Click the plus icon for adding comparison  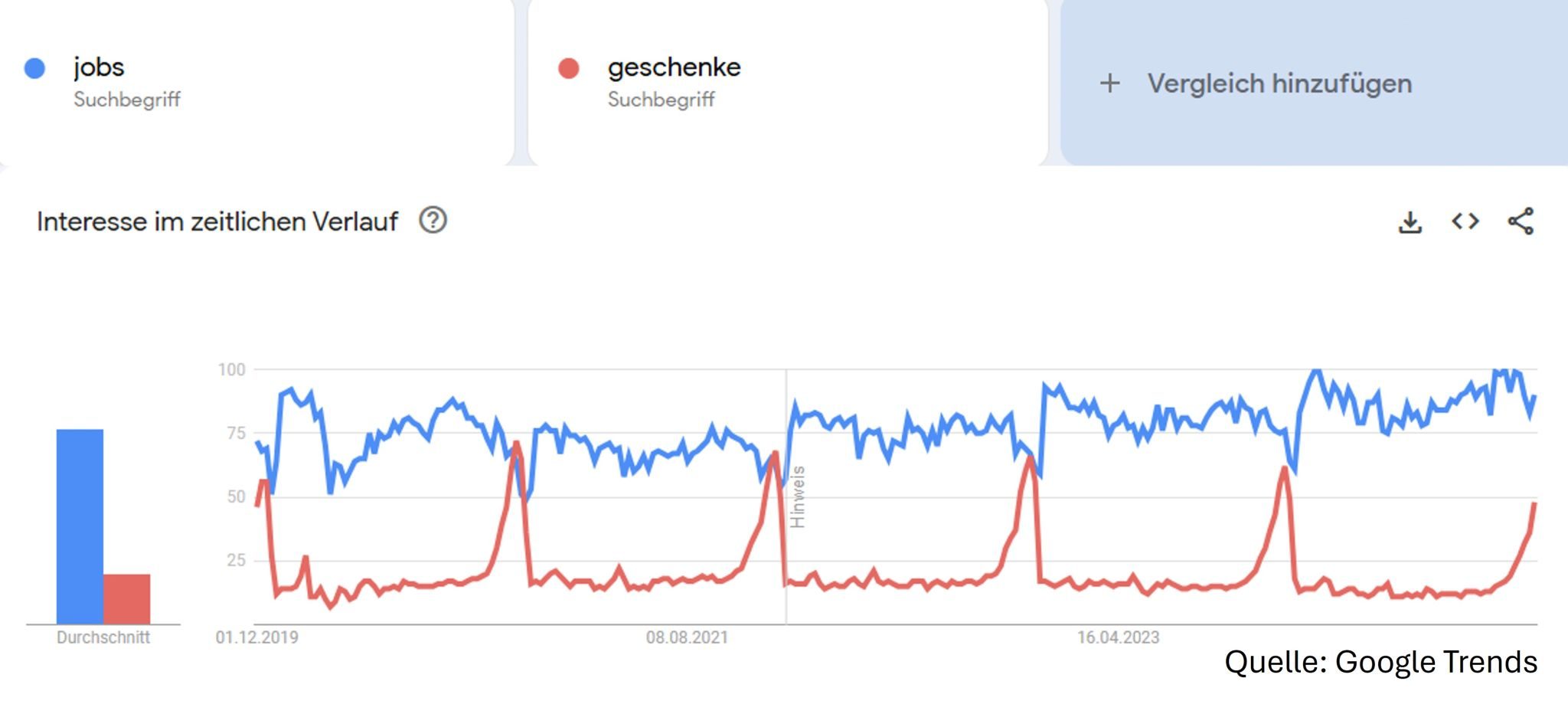pos(1109,84)
